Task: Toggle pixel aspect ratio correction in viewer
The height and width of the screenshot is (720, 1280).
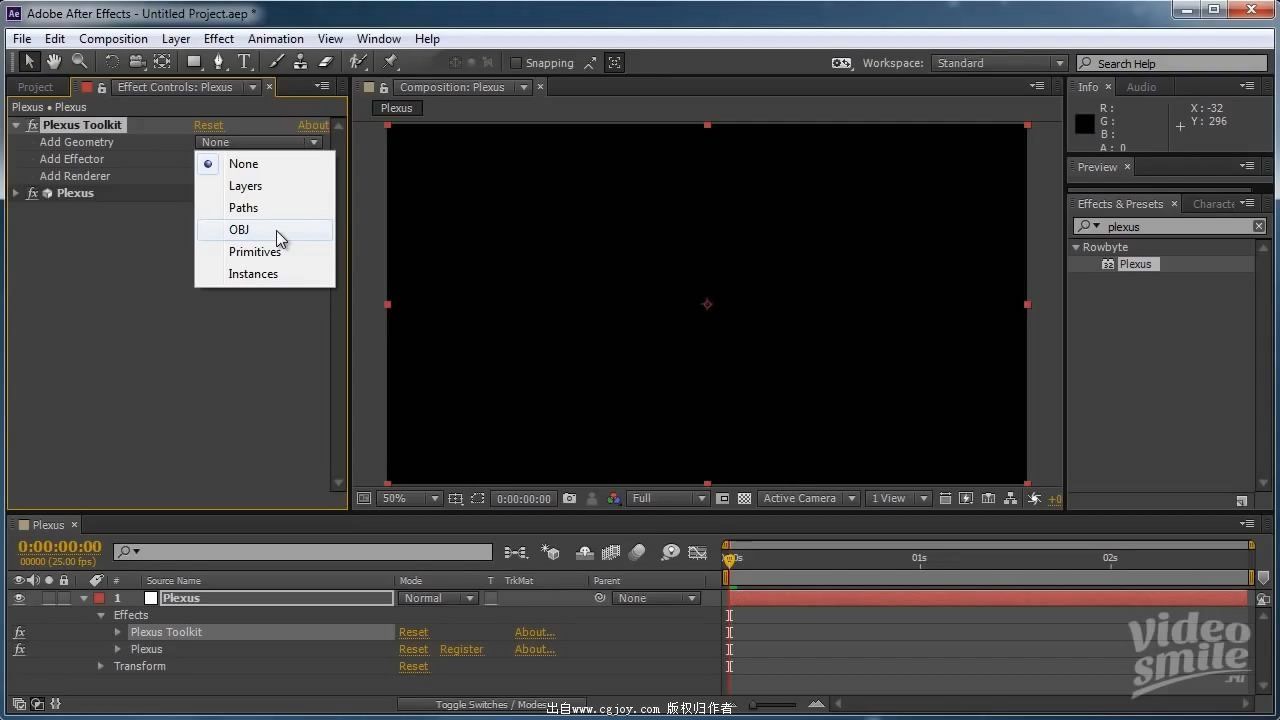Action: point(944,498)
